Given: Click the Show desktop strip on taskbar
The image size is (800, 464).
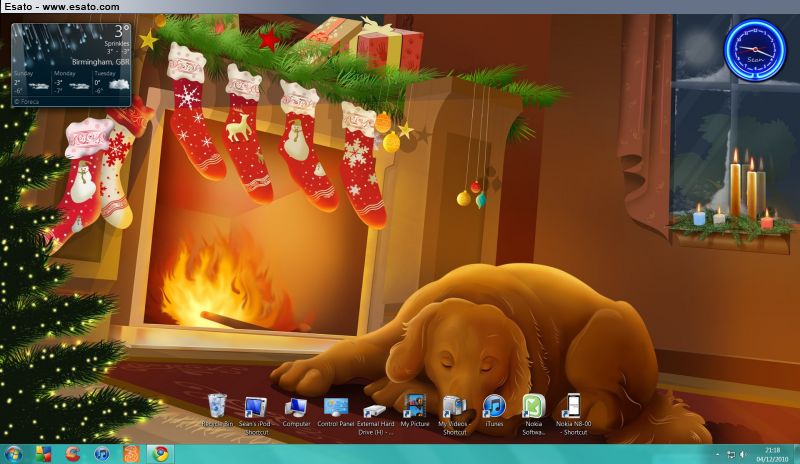Looking at the screenshot, I should point(796,454).
